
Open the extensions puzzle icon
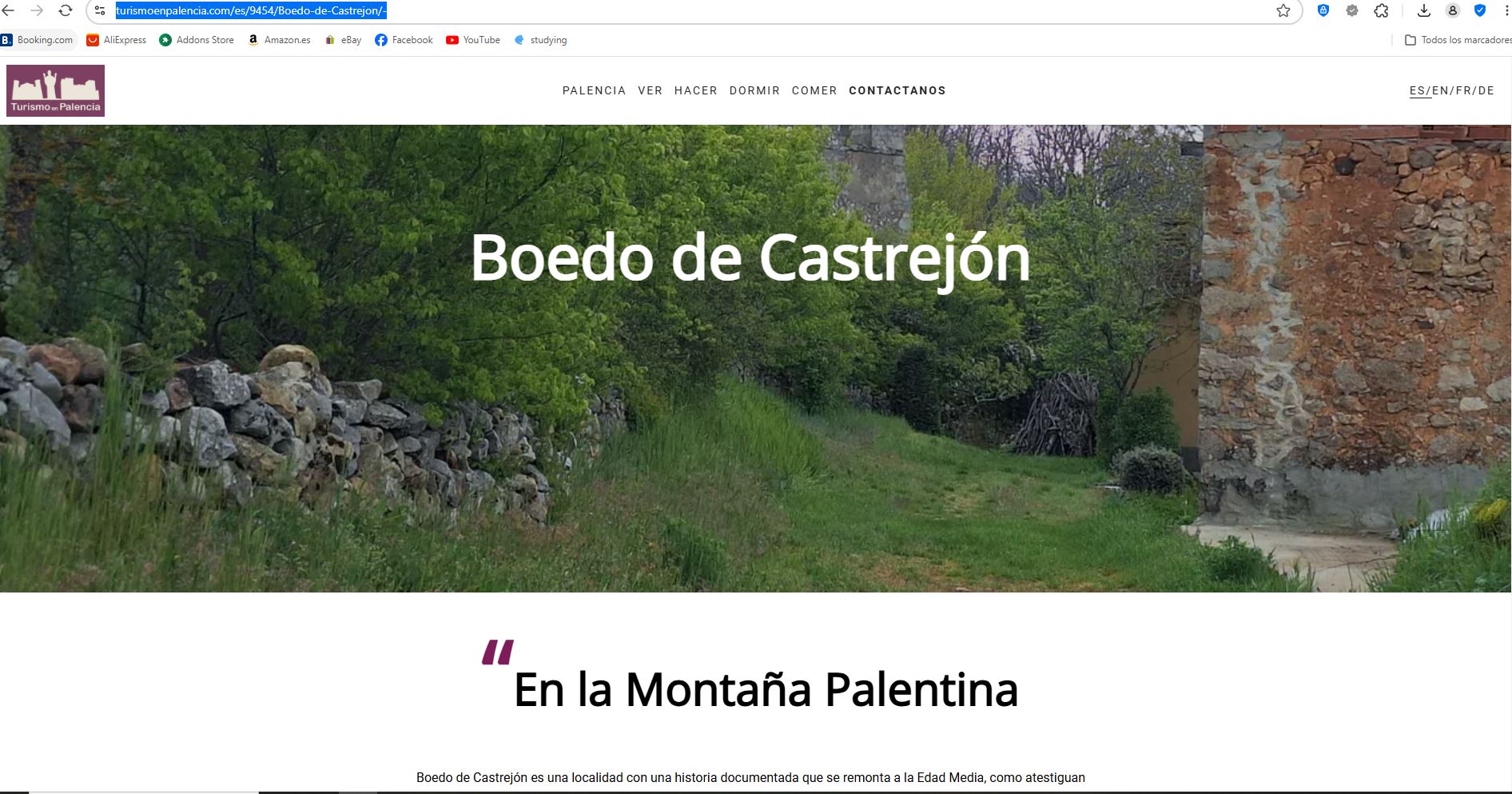pyautogui.click(x=1381, y=11)
